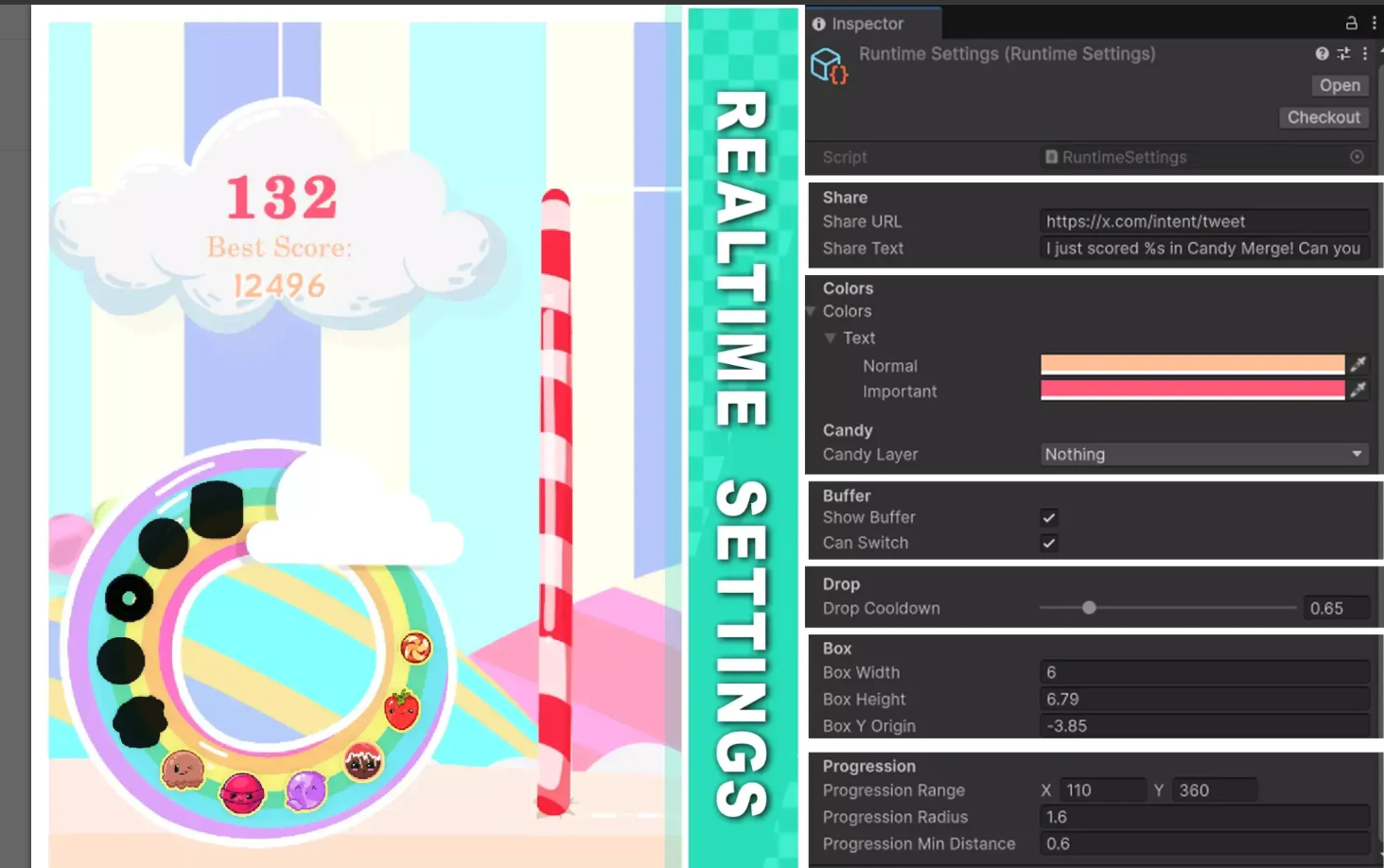Click the purple candy in the ring
This screenshot has width=1384, height=868.
(307, 790)
